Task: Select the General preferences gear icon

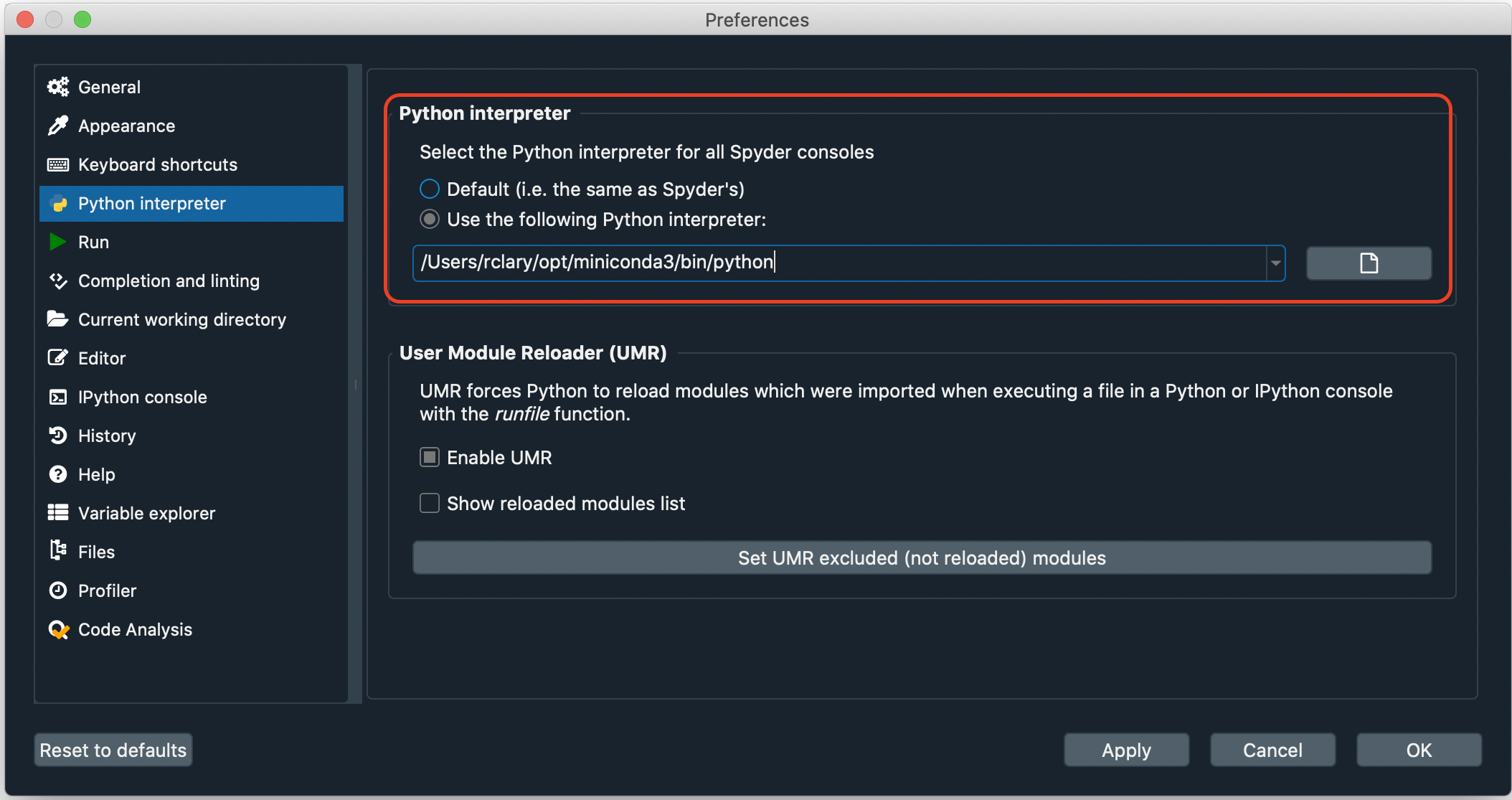Action: [x=58, y=86]
